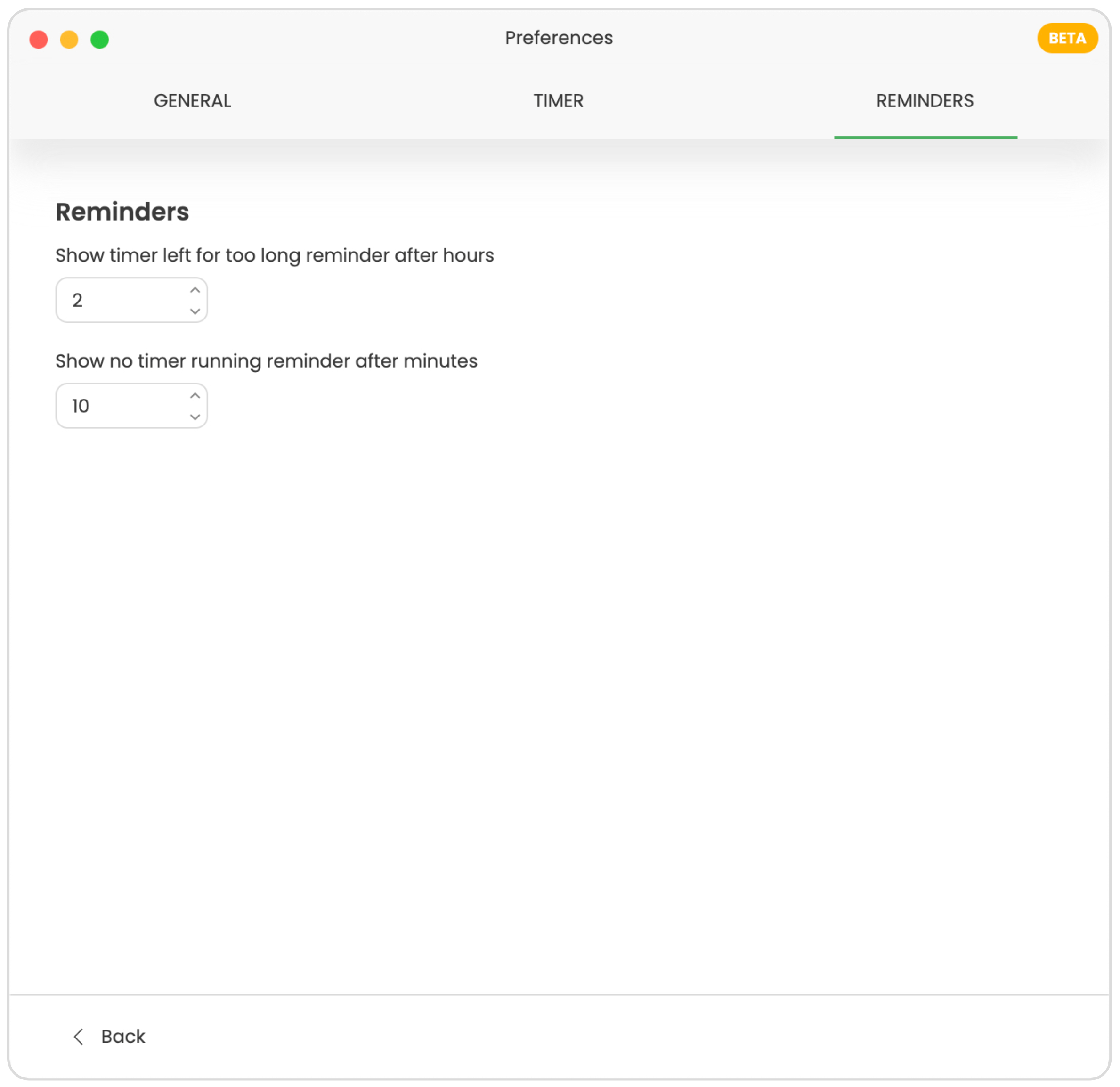Click the Reminders section heading
The height and width of the screenshot is (1087, 1120).
coord(122,212)
